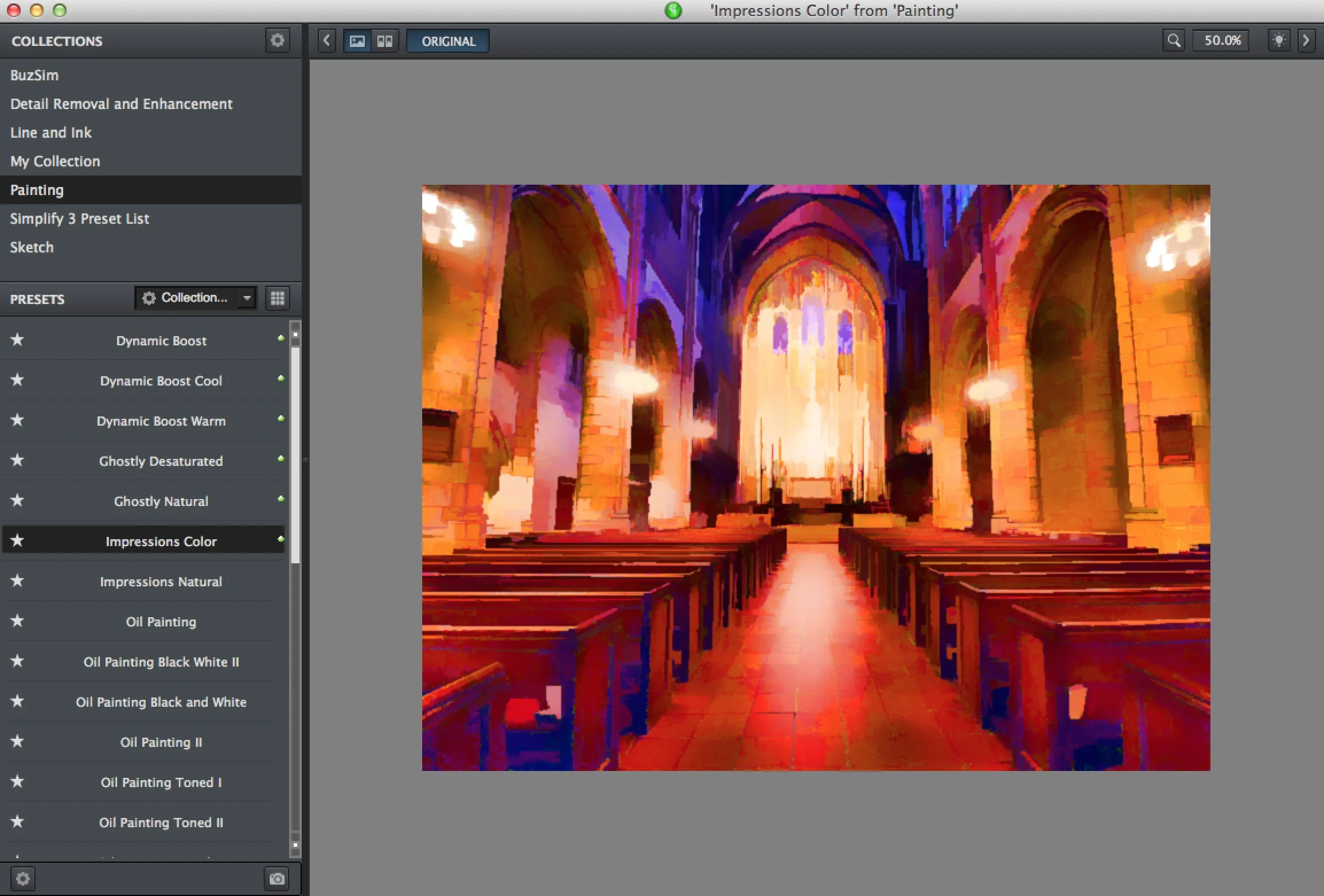The image size is (1324, 896).
Task: Favorite the Dynamic Boost Cool preset star
Action: point(17,380)
